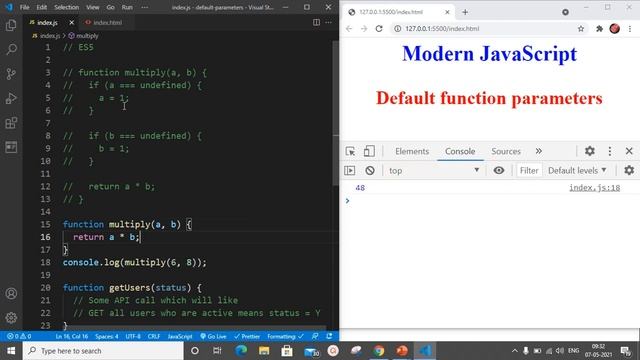Image resolution: width=640 pixels, height=360 pixels.
Task: Close the 127.0.0.1:5500 browser tab
Action: coord(447,12)
